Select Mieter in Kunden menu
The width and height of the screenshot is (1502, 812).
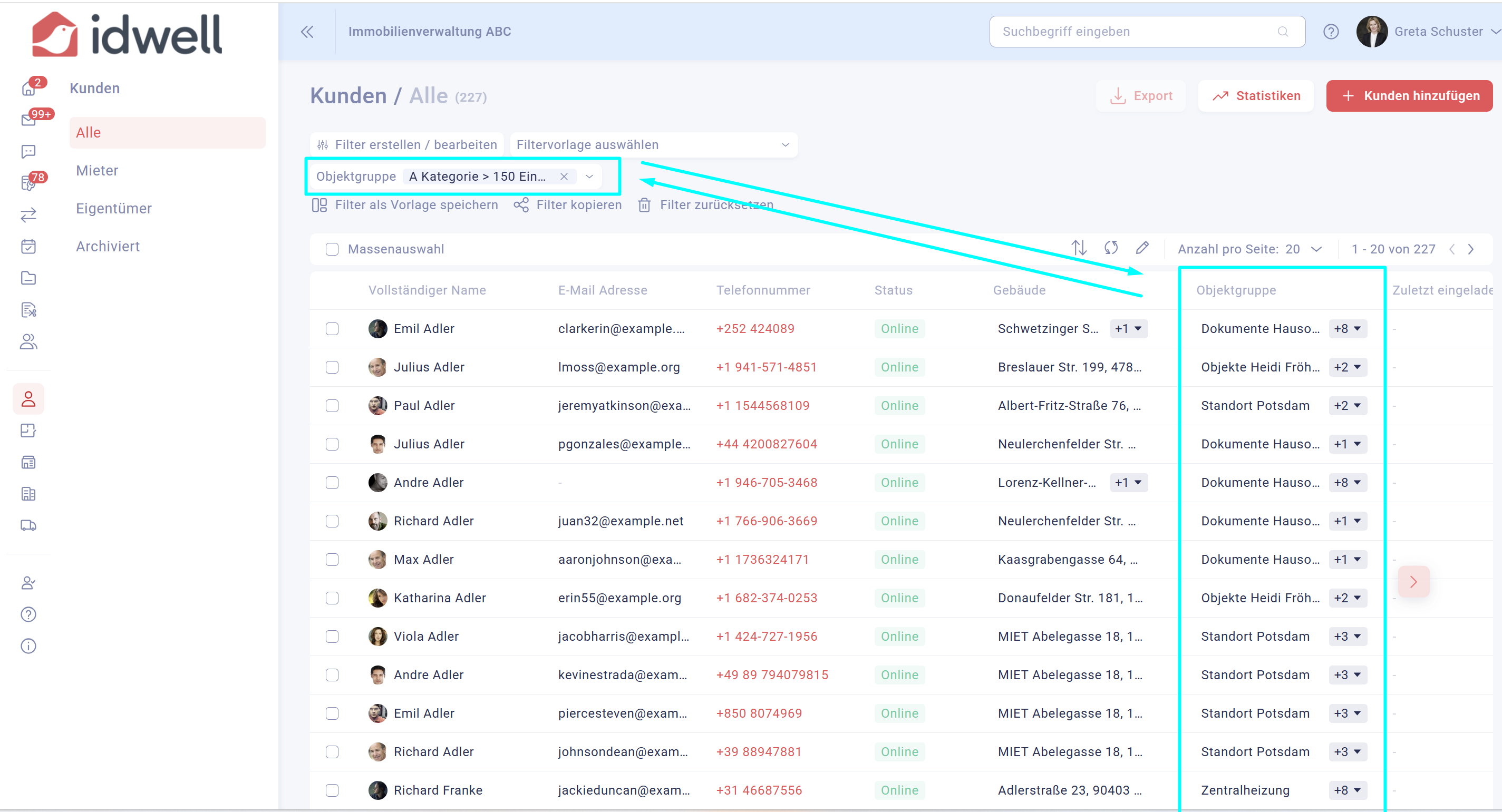tap(98, 170)
